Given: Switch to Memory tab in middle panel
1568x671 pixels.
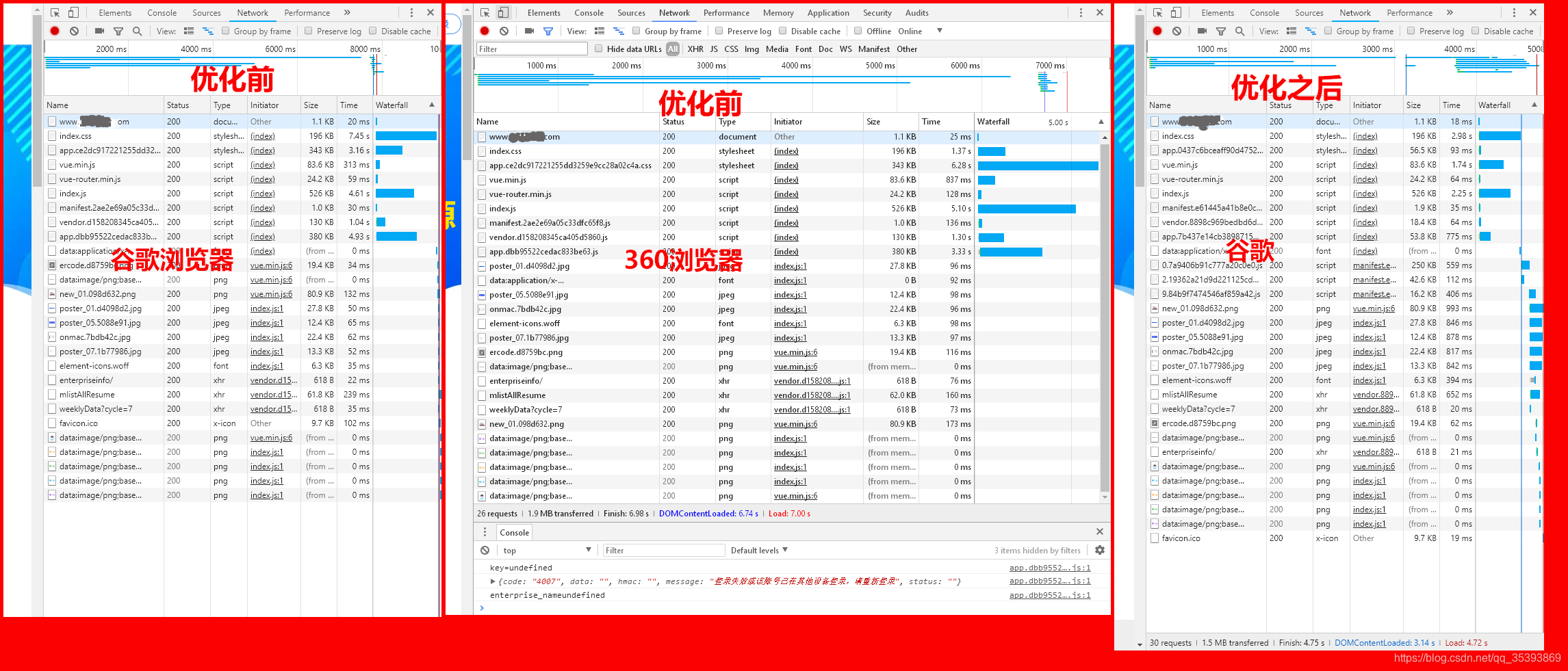Looking at the screenshot, I should [778, 12].
